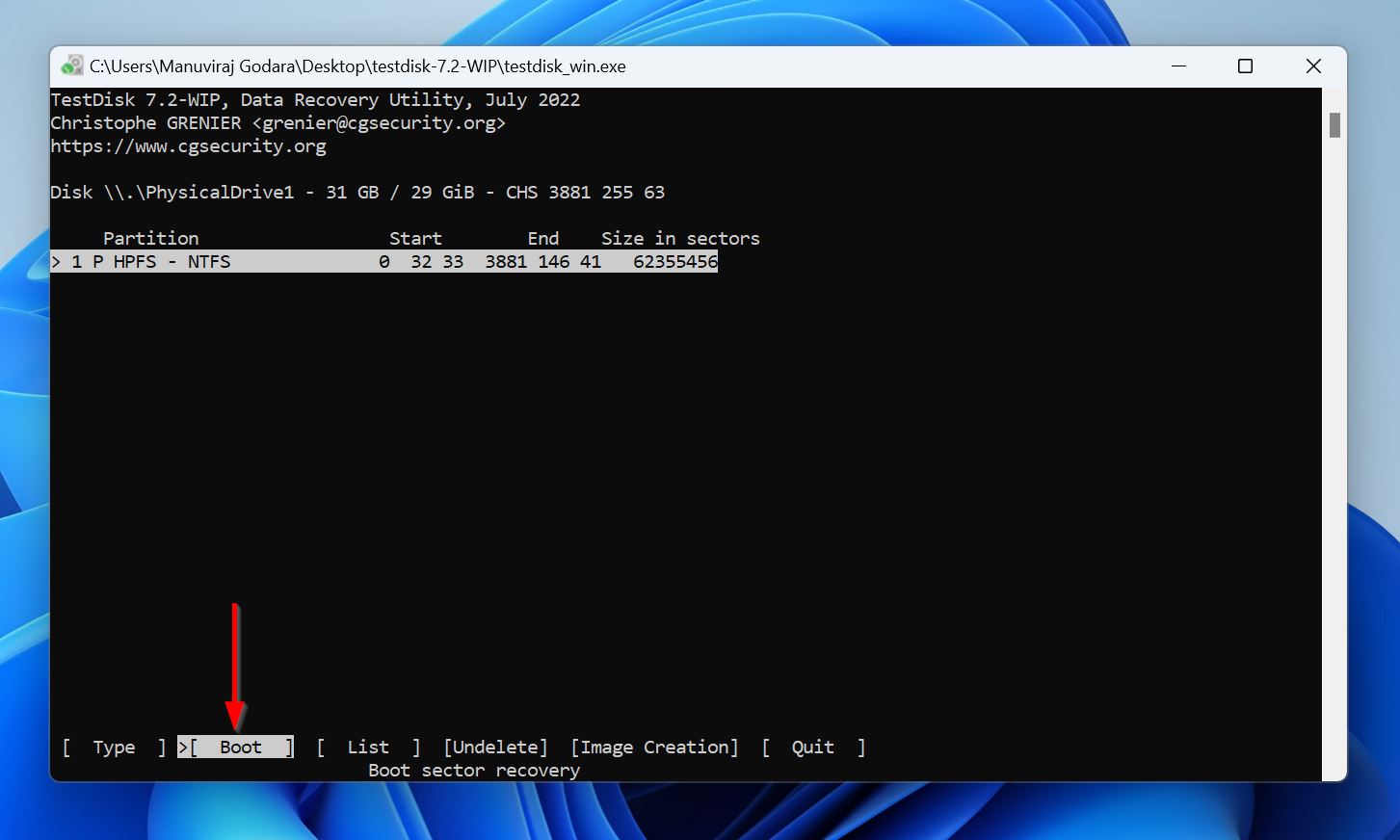The width and height of the screenshot is (1400, 840).
Task: Click the TestDisk 7.2-WIP version line
Action: [315, 100]
